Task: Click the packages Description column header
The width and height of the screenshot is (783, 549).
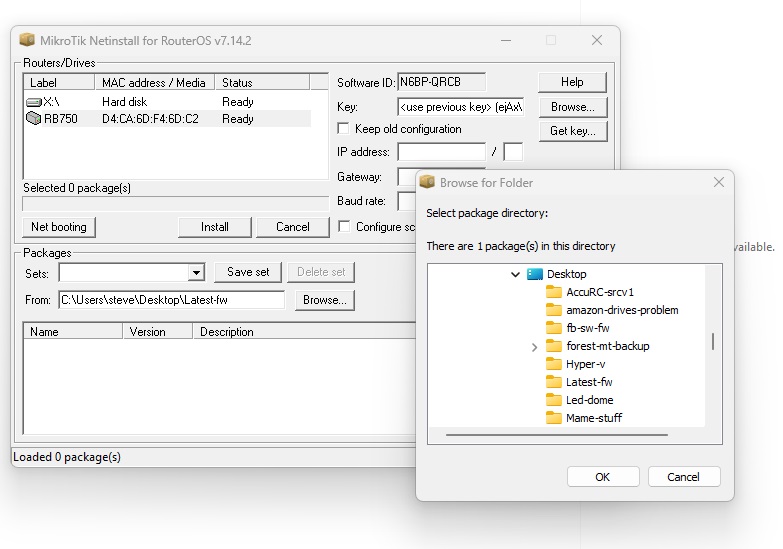Action: [x=305, y=332]
